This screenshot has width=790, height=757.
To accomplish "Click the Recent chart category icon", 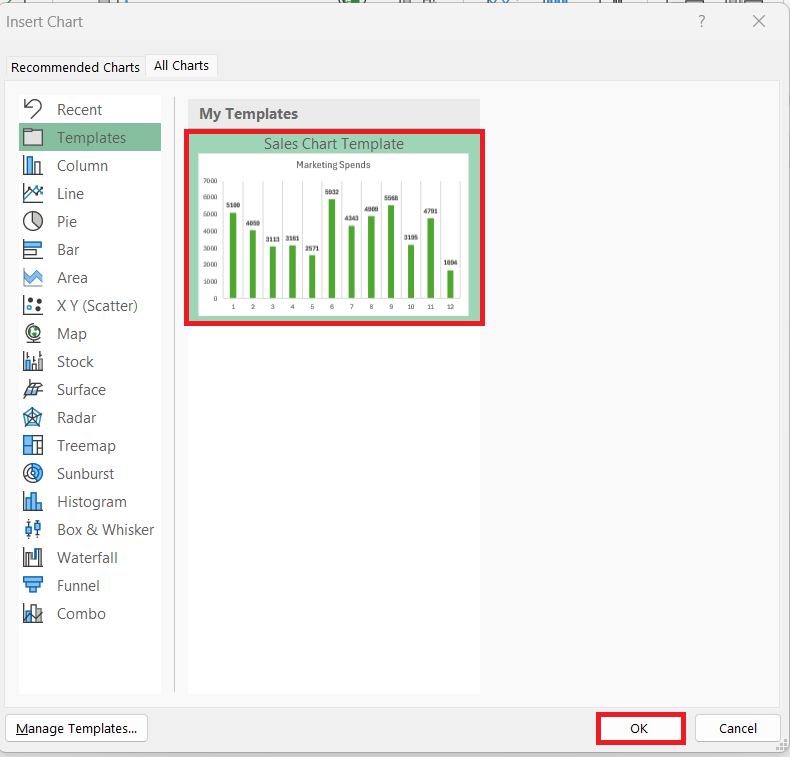I will (x=33, y=109).
